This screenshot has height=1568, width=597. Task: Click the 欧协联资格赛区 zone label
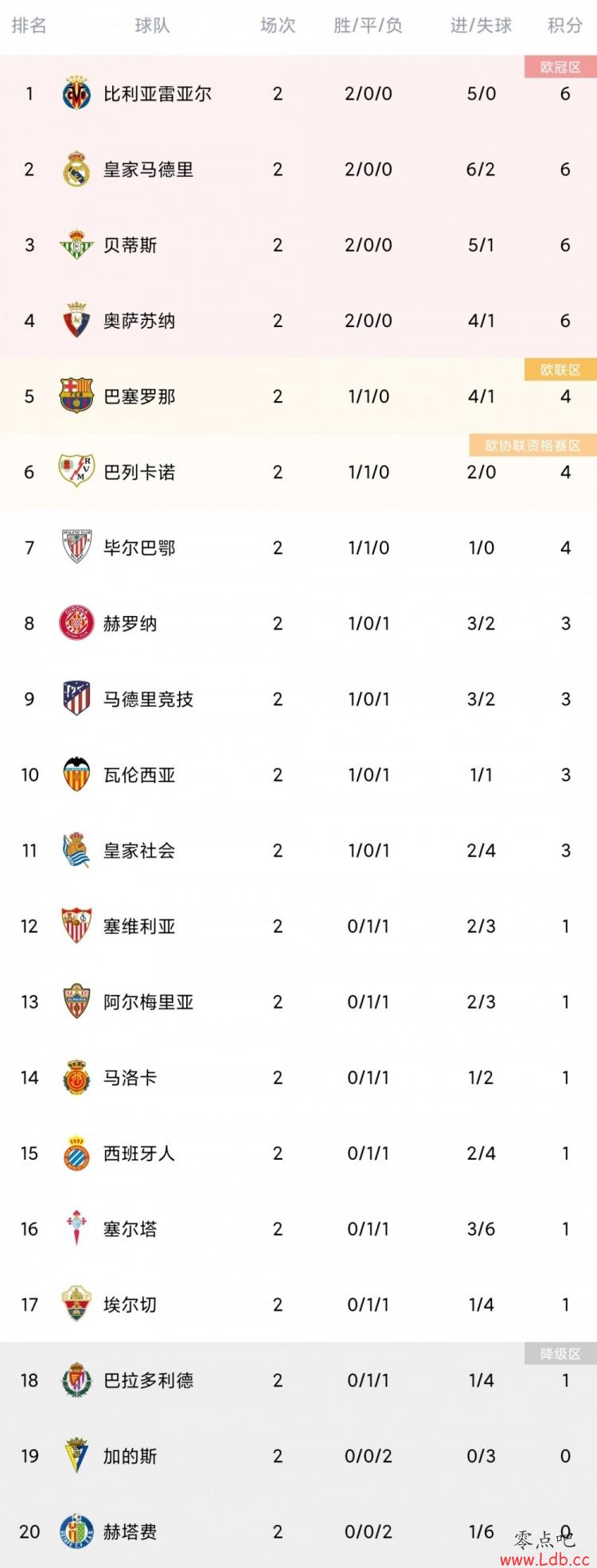pyautogui.click(x=533, y=446)
